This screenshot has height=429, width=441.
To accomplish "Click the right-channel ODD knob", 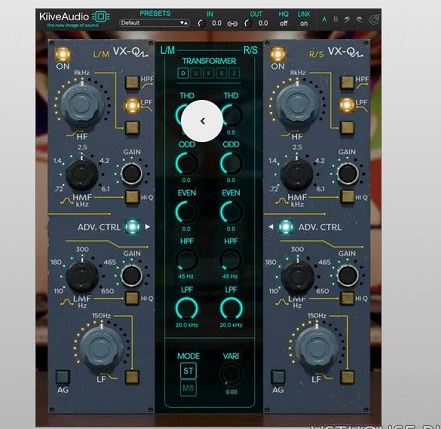I will pyautogui.click(x=231, y=163).
